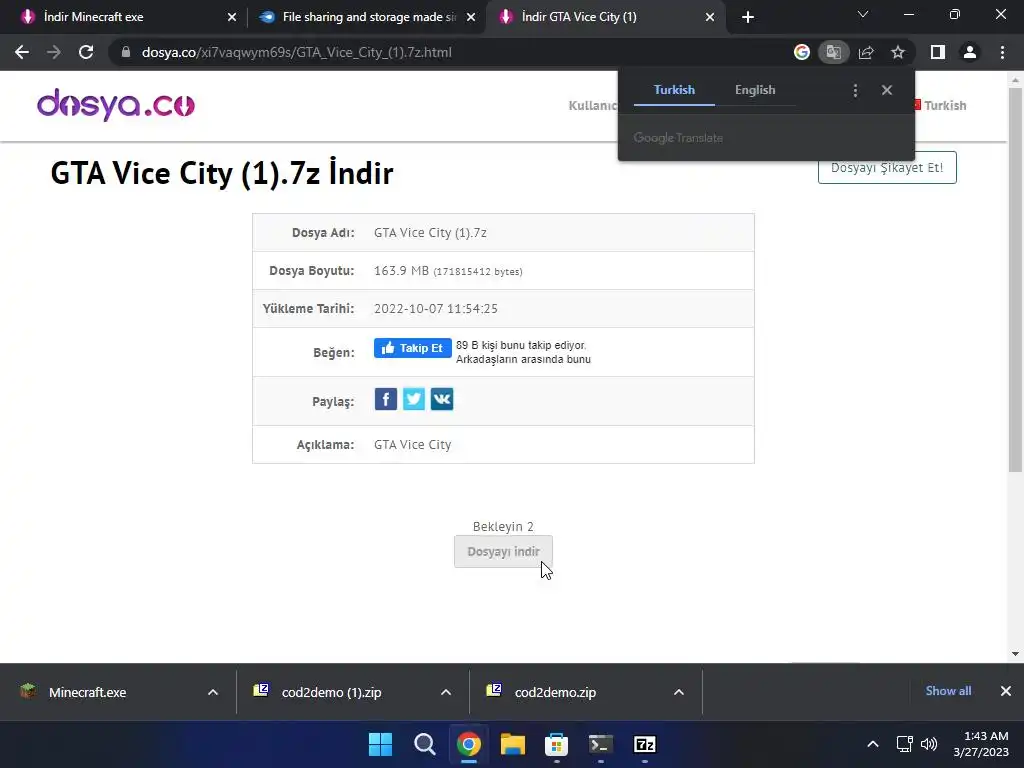Open Microsoft Store from the taskbar
This screenshot has height=768, width=1024.
[556, 744]
